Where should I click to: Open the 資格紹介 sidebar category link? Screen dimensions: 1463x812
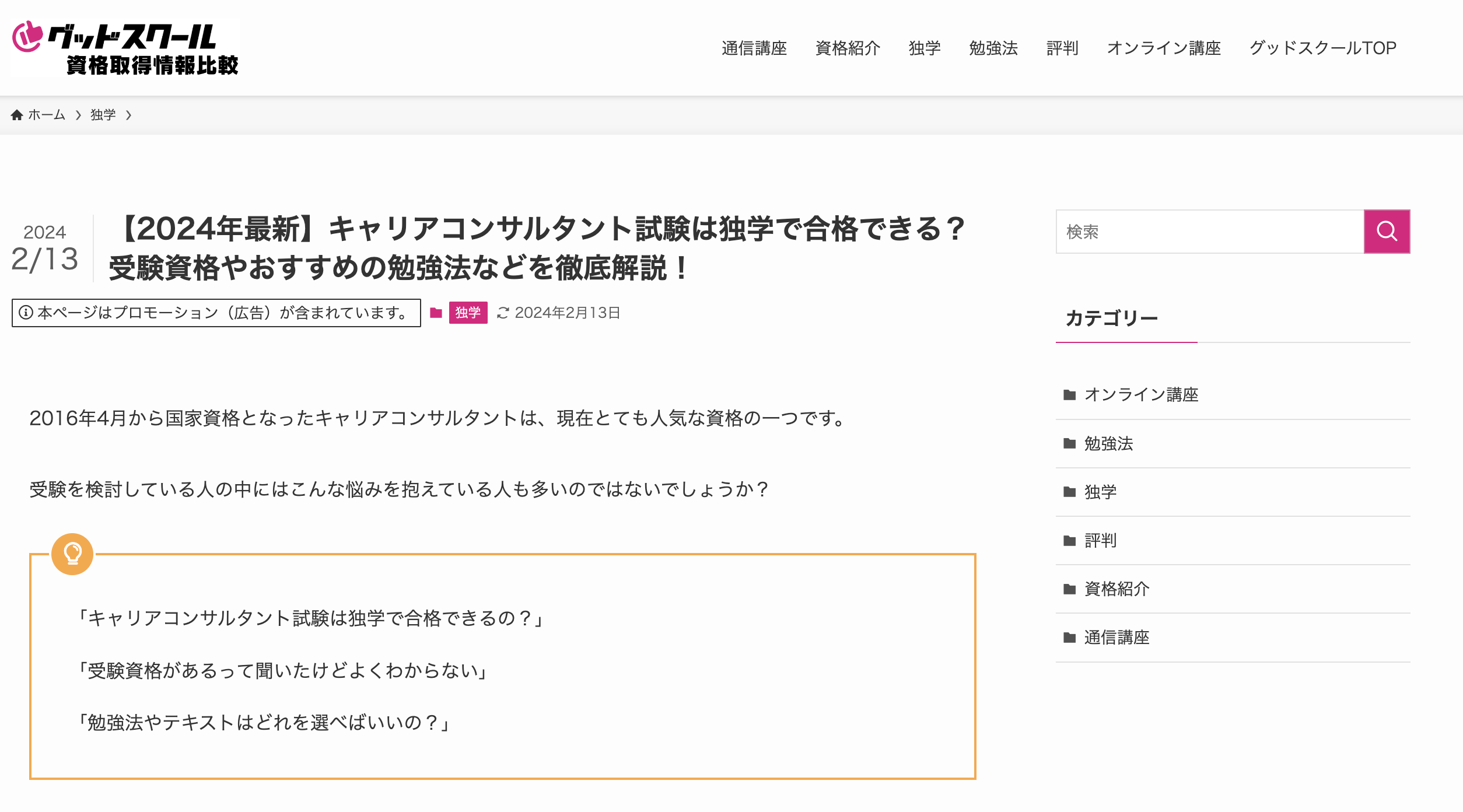tap(1116, 589)
